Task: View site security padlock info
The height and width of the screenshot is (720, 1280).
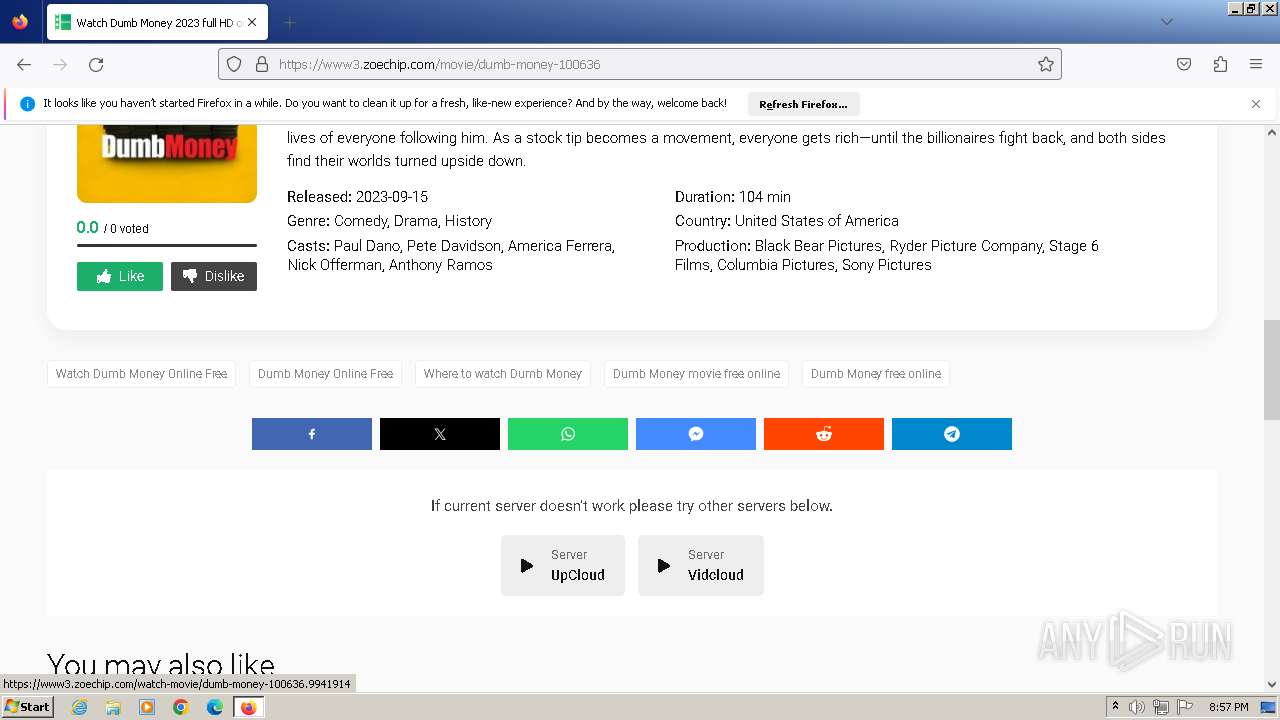Action: coord(262,64)
